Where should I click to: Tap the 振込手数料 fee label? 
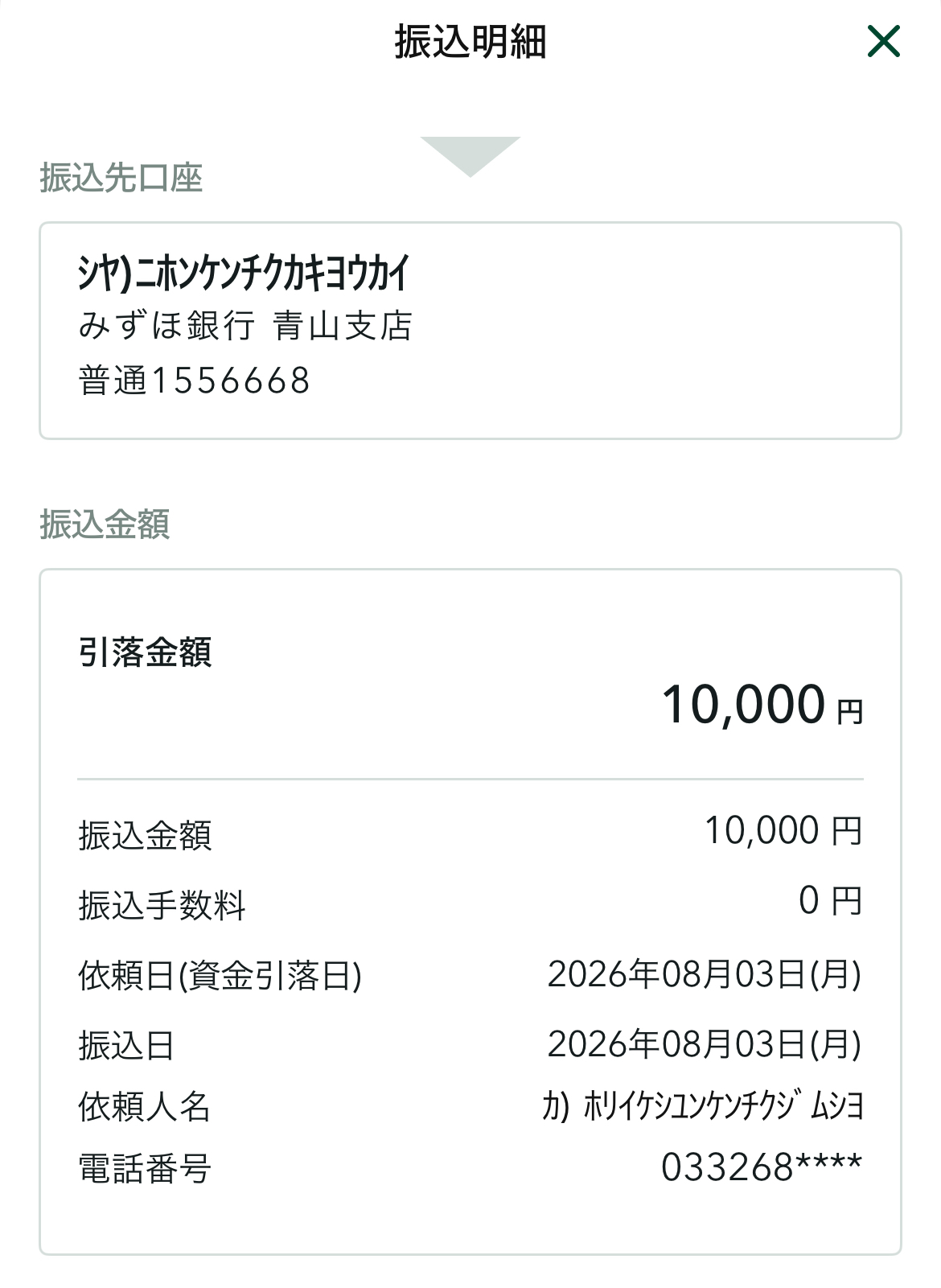click(162, 906)
